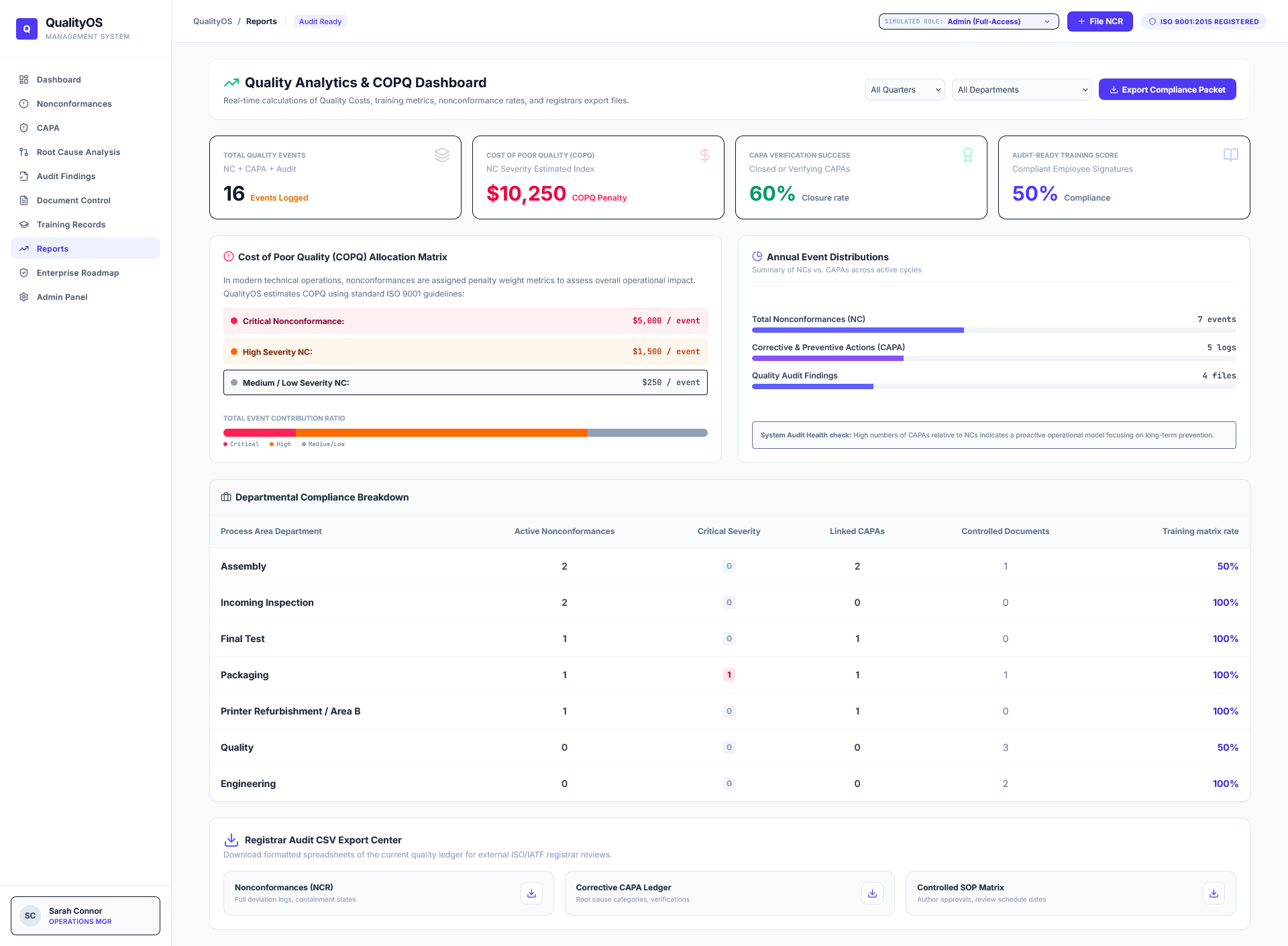Click the Total Event Contribution Ratio bar
1288x946 pixels.
[x=466, y=433]
